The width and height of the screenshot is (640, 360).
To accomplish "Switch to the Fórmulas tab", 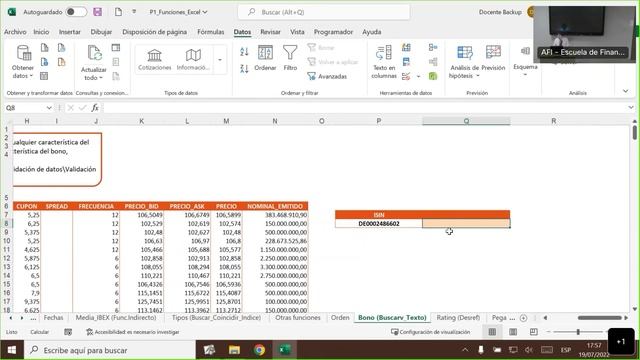I will pos(211,32).
